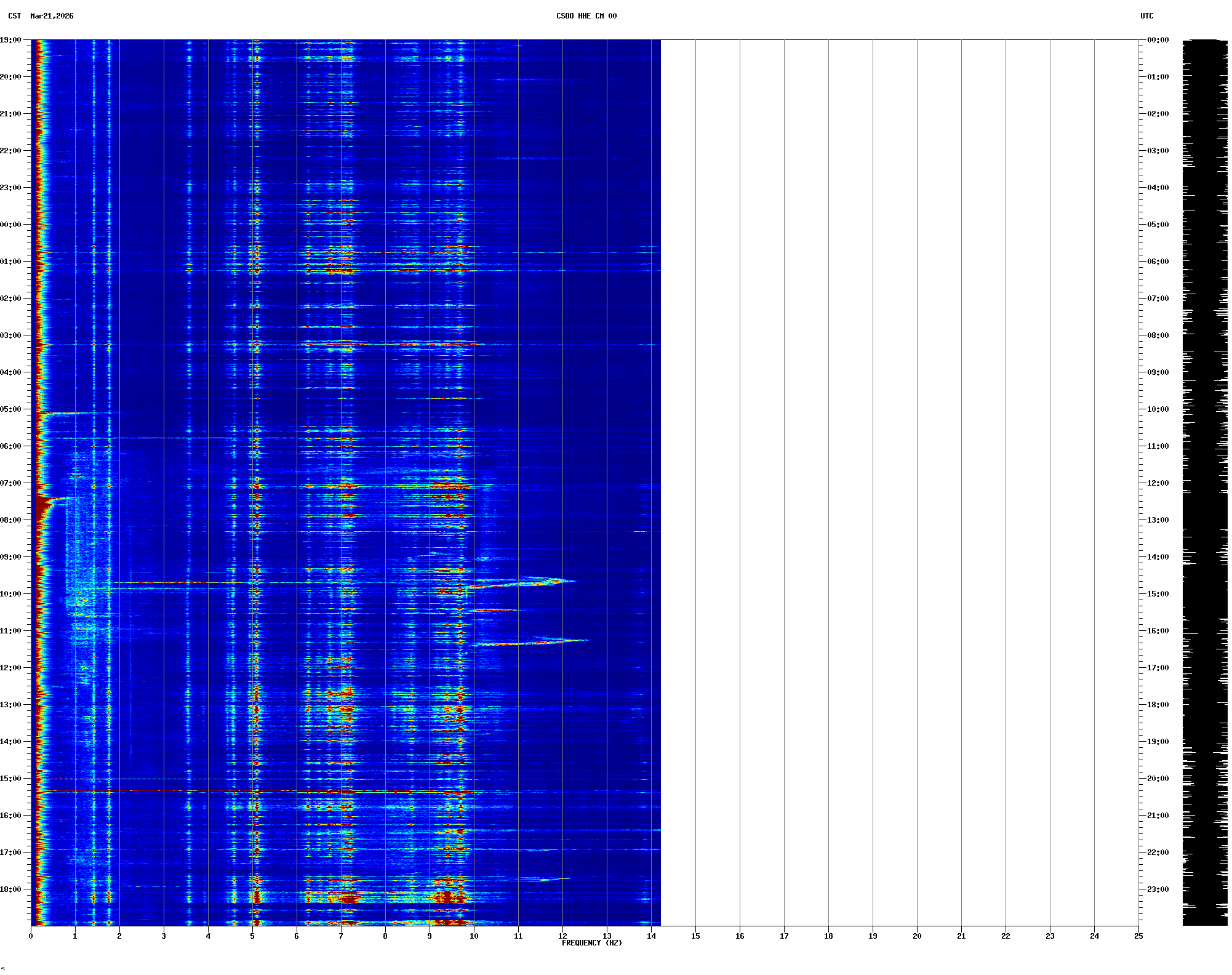Viewport: 1232px width, 975px height.
Task: Click the 12:00 UTC time label
Action: click(x=1158, y=483)
